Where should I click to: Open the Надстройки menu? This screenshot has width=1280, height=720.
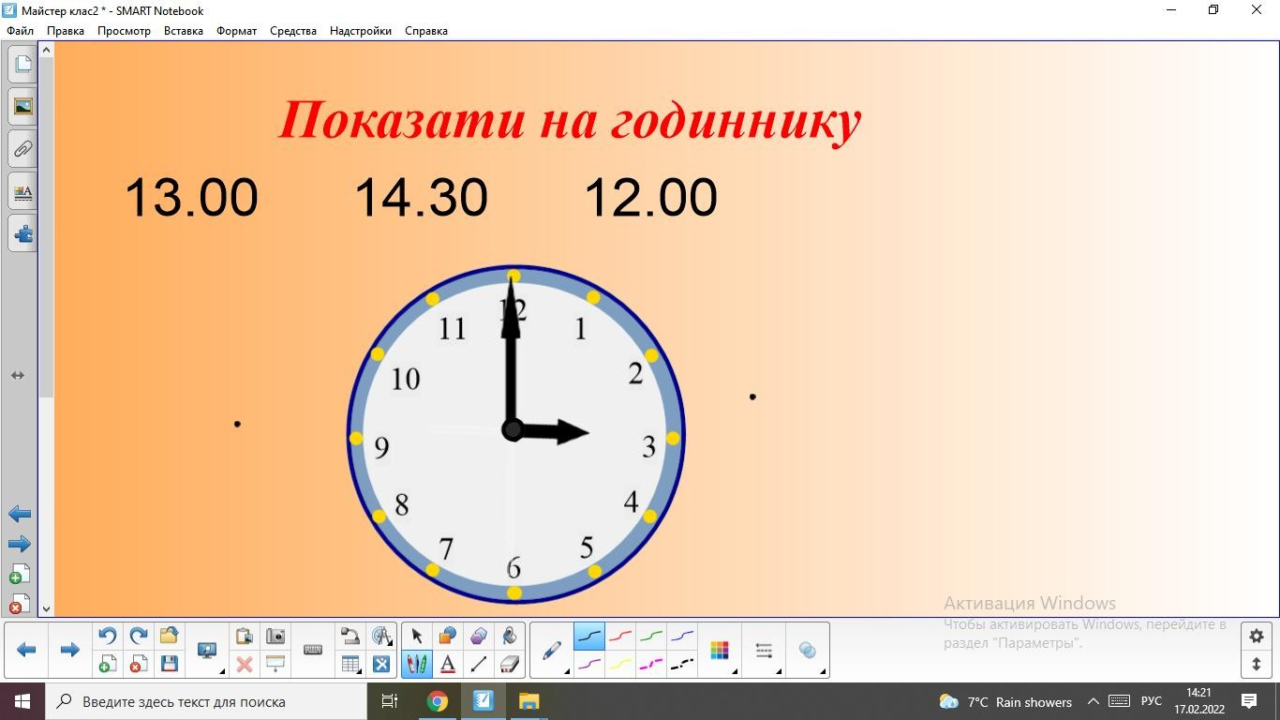tap(361, 31)
